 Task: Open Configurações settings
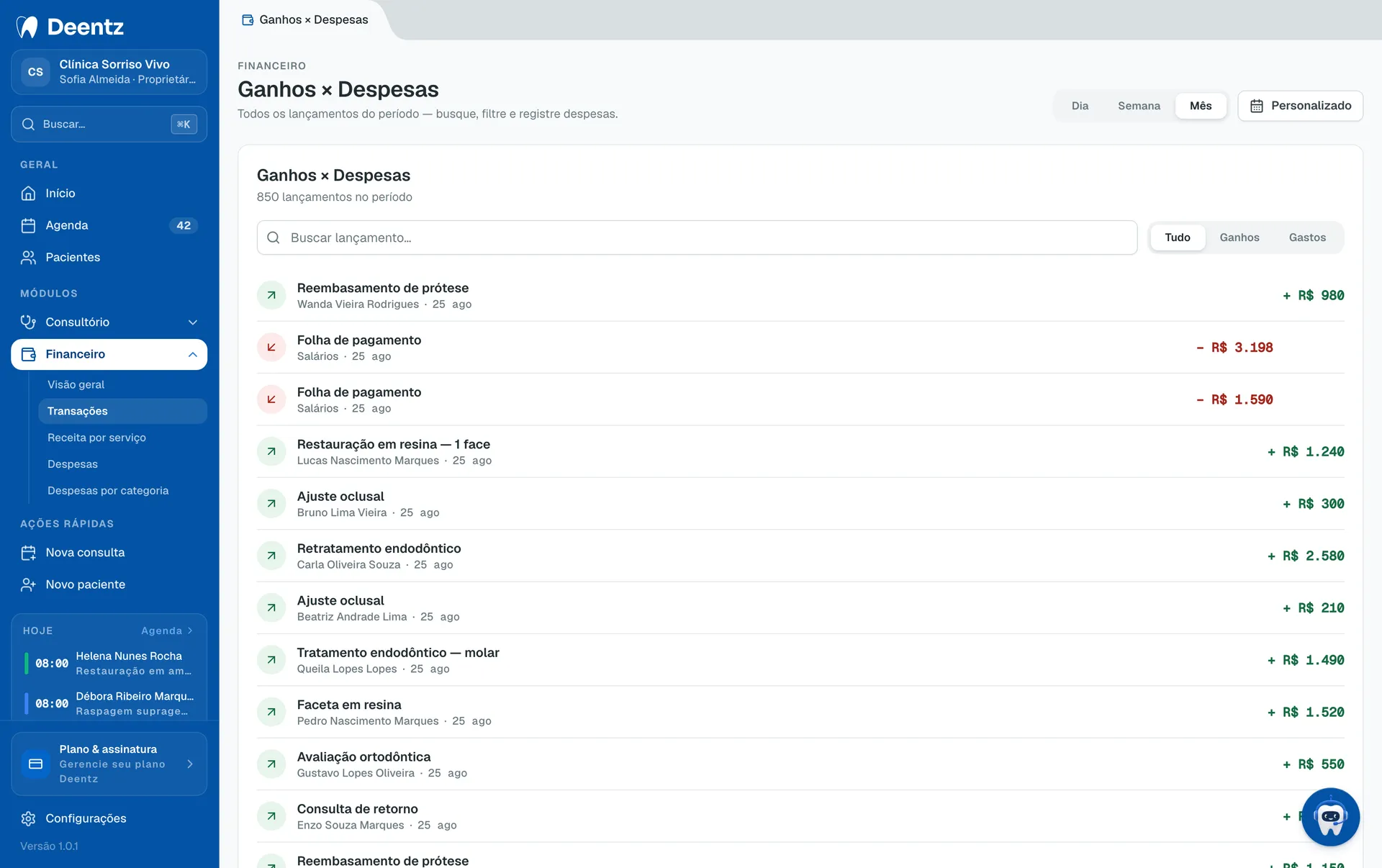tap(109, 818)
